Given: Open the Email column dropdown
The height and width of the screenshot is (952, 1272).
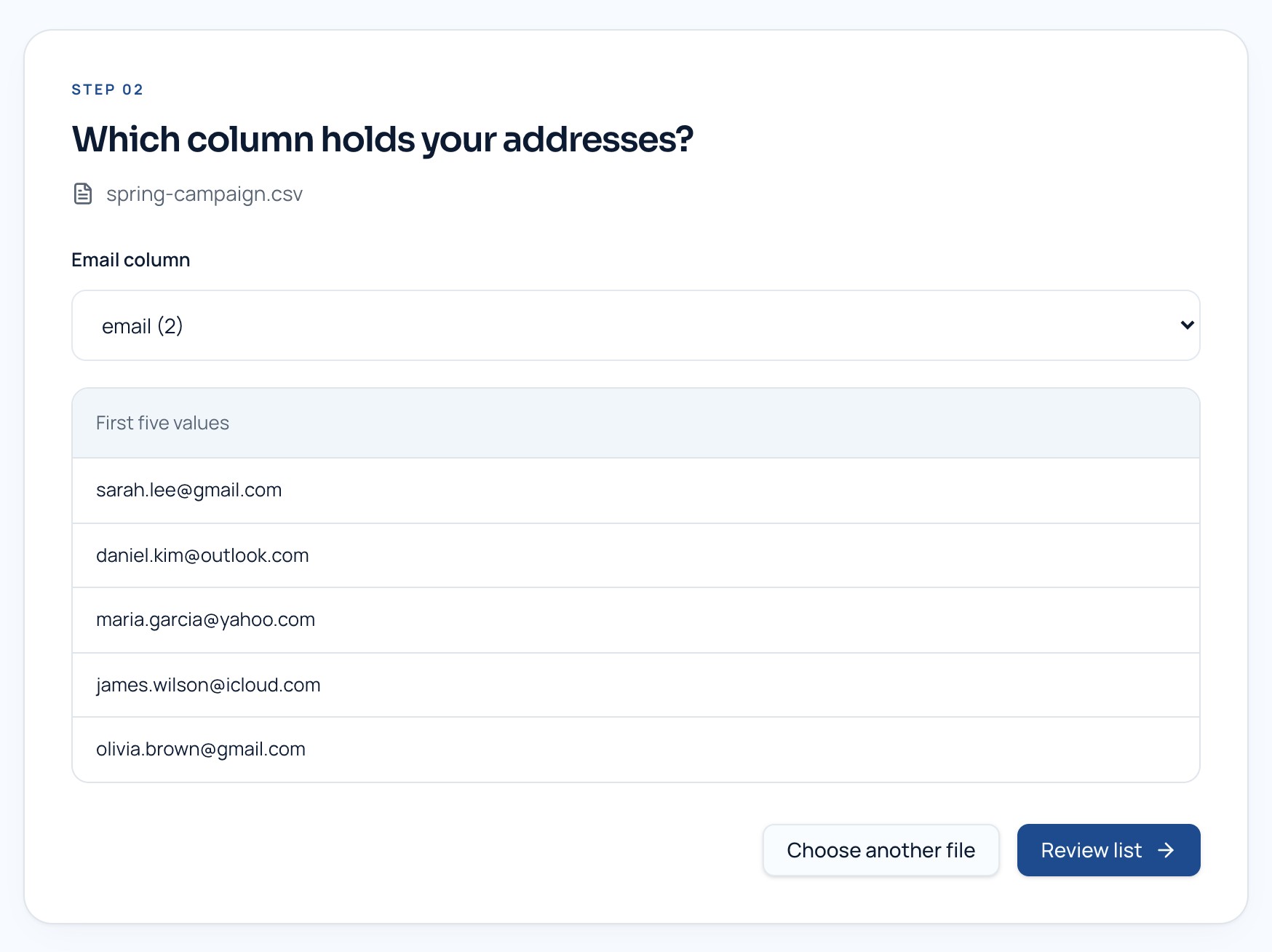Looking at the screenshot, I should [636, 325].
